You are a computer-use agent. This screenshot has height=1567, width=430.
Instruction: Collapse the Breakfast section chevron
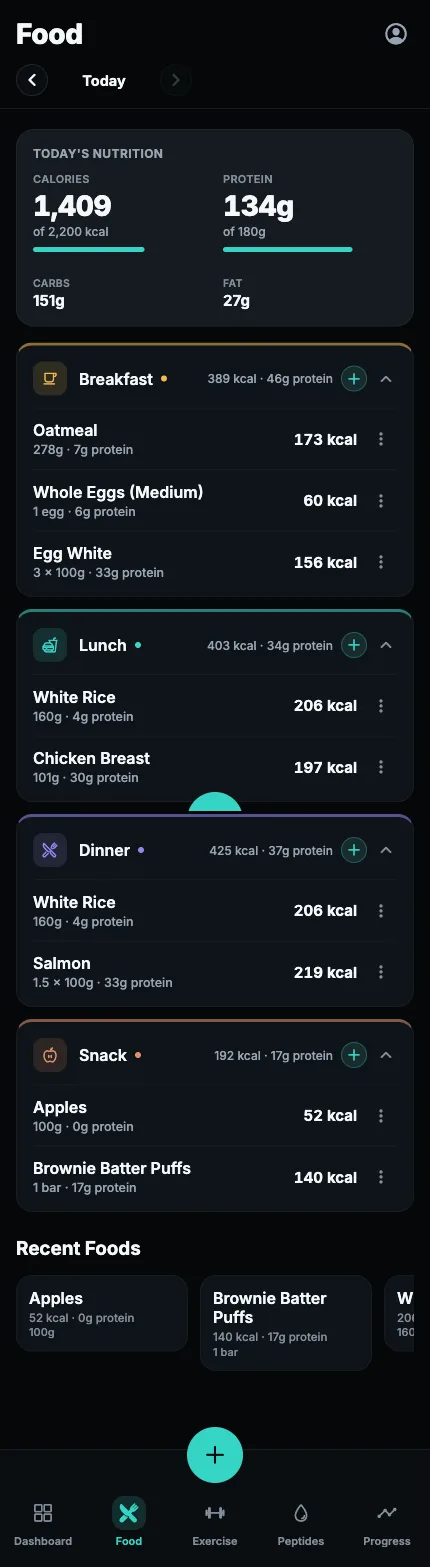387,379
